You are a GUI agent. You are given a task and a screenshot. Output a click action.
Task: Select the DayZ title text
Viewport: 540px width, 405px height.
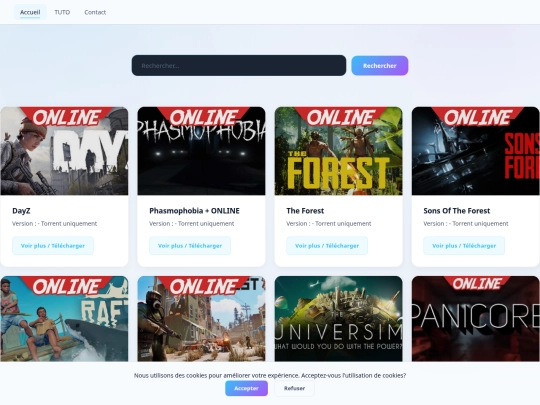(x=21, y=211)
